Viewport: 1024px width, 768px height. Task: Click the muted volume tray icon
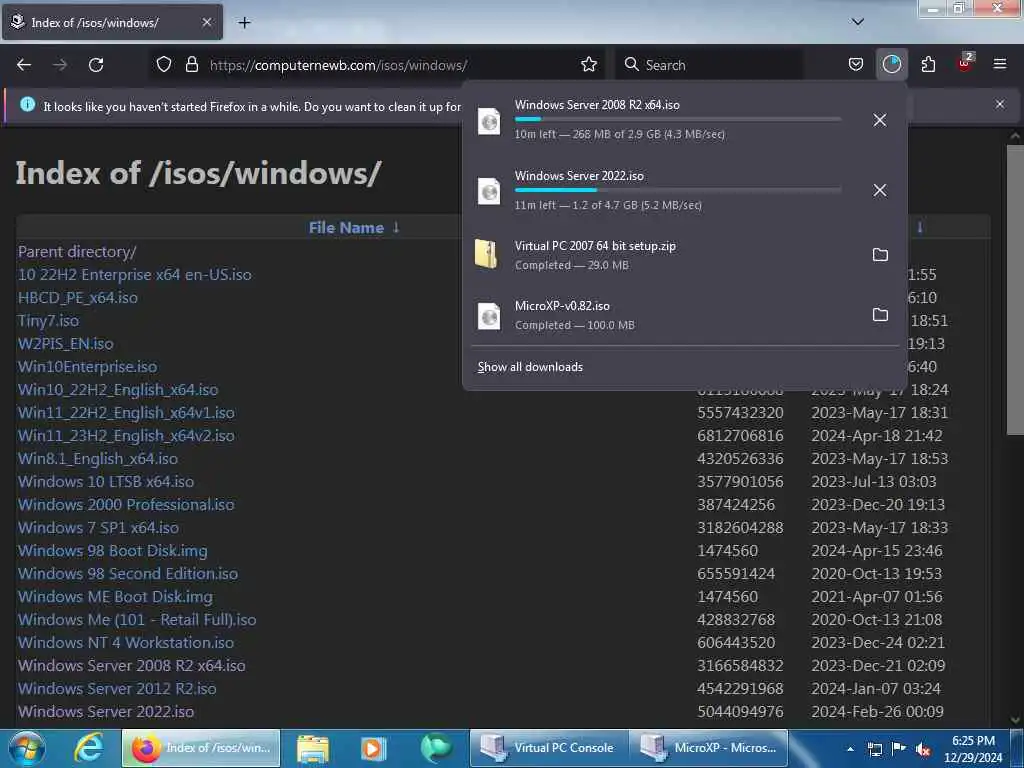923,749
